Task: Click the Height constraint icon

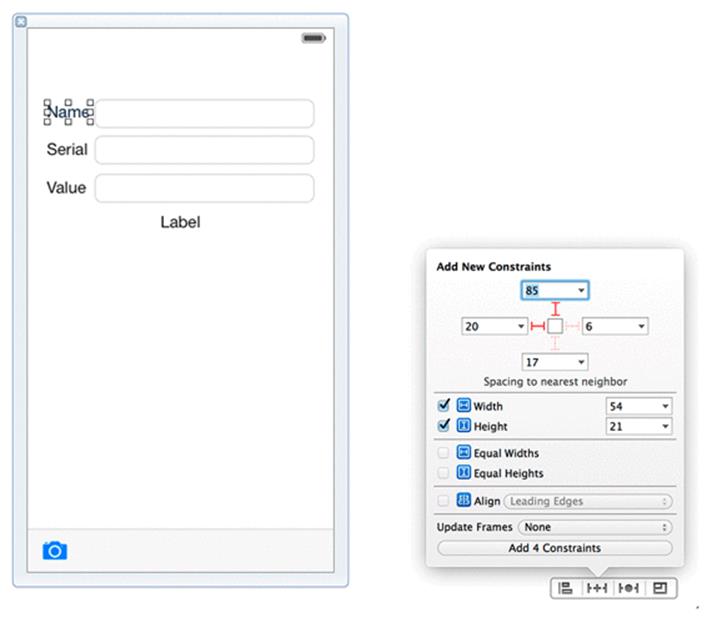Action: pyautogui.click(x=464, y=425)
